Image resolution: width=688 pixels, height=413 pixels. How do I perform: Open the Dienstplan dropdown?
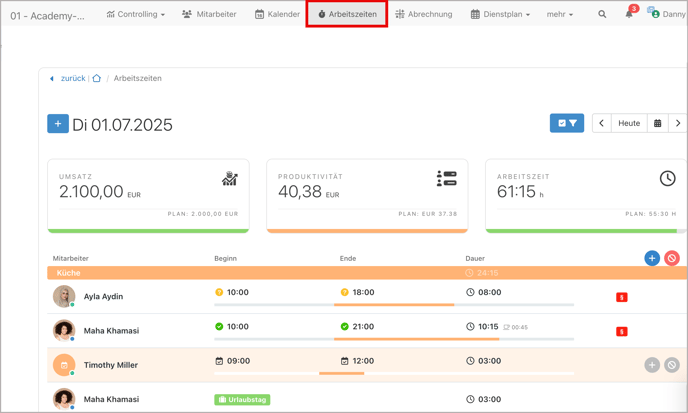tap(500, 15)
